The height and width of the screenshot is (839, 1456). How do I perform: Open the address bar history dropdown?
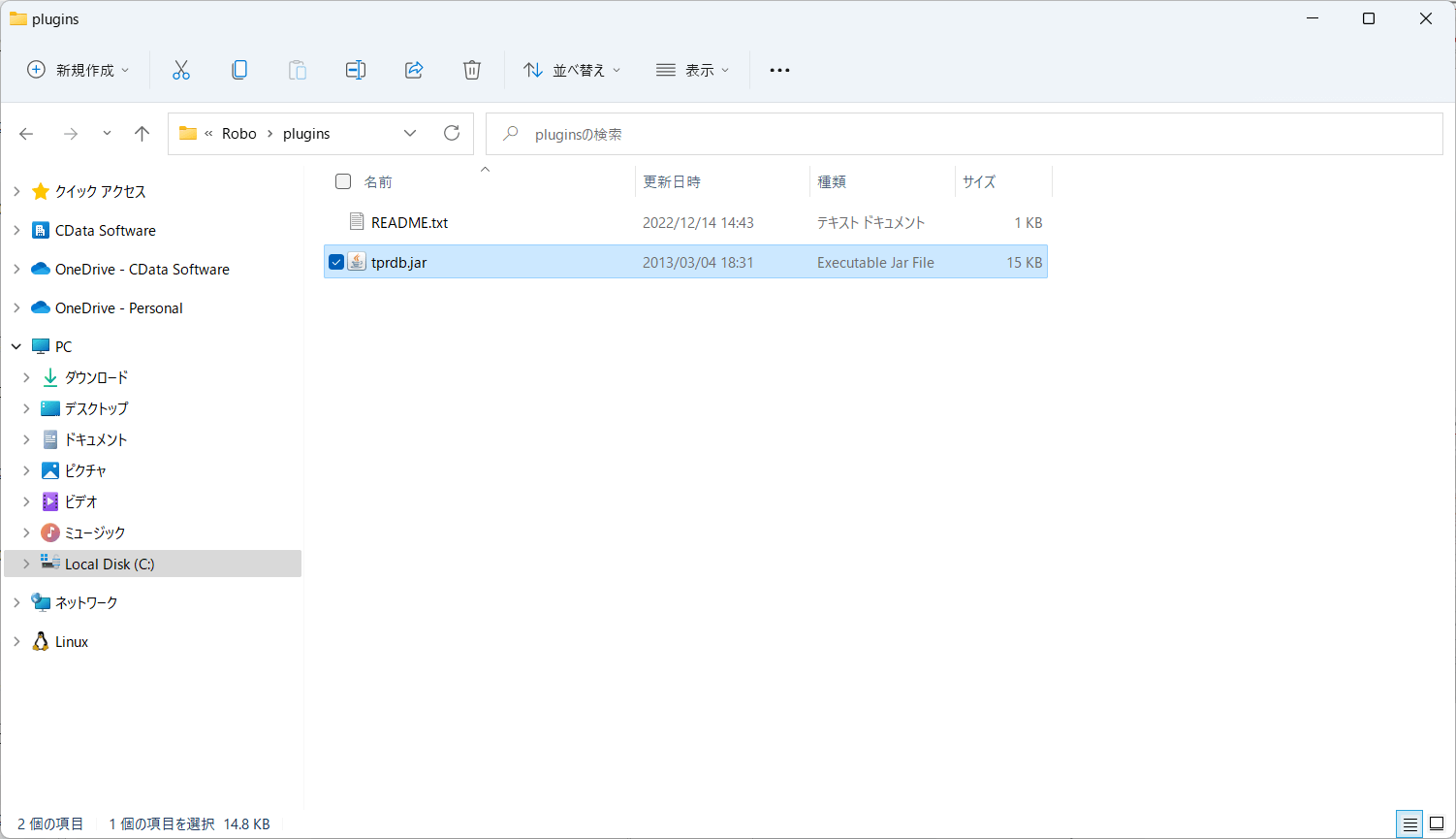pyautogui.click(x=410, y=134)
